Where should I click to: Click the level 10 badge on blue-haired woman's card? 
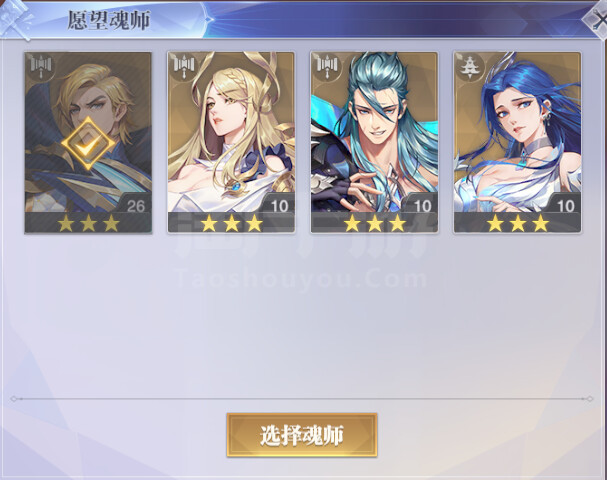(565, 205)
